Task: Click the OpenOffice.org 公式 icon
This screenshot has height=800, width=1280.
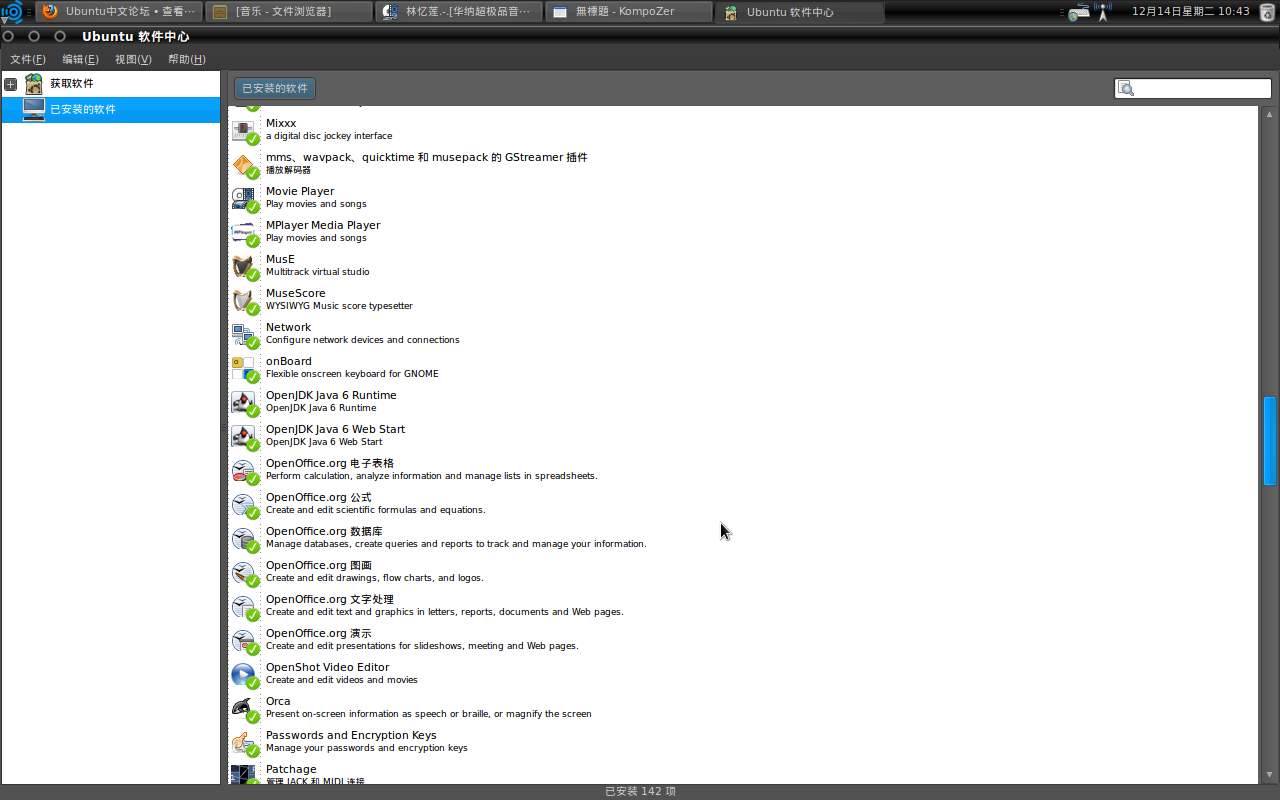Action: click(x=244, y=504)
